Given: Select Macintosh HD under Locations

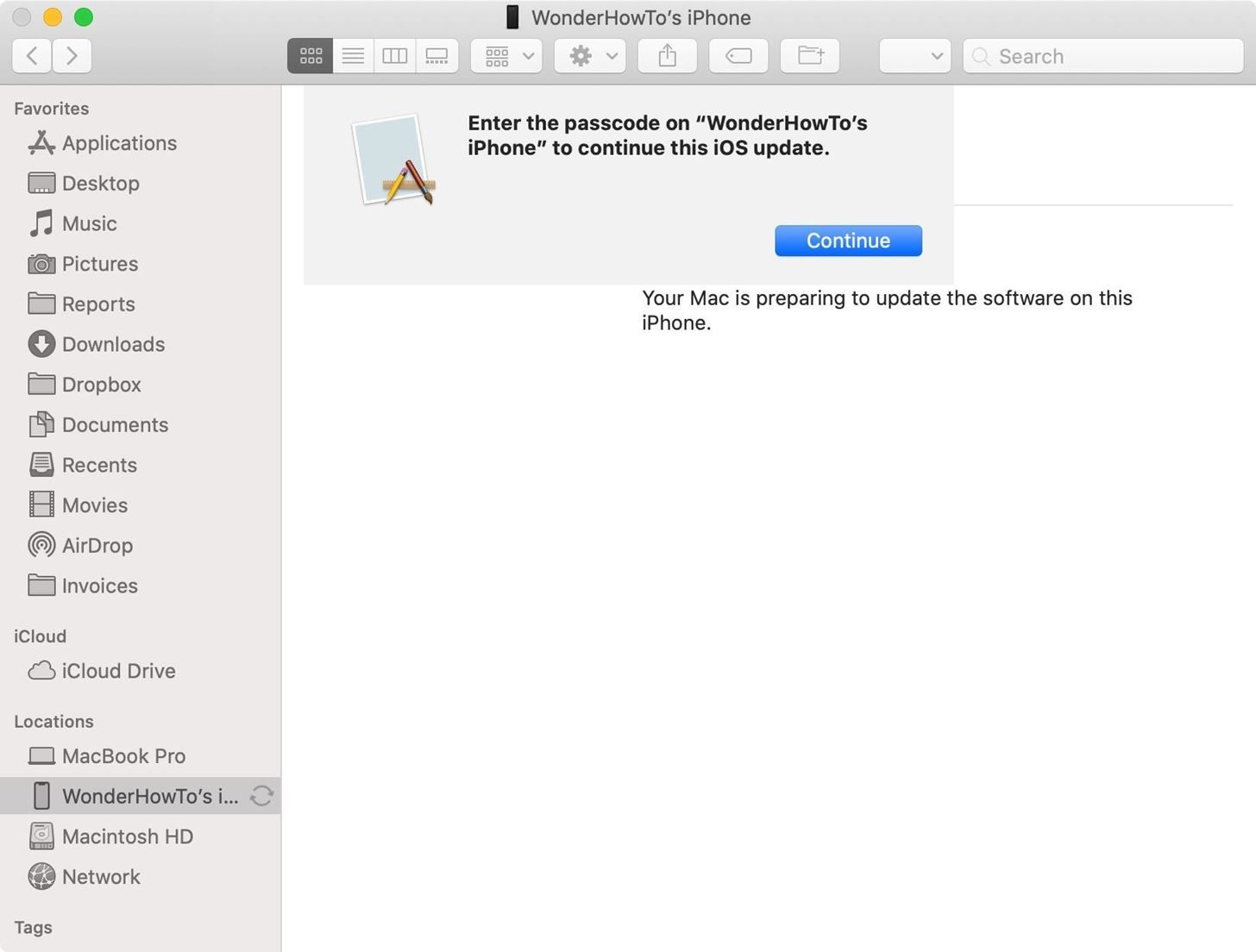Looking at the screenshot, I should pos(127,836).
